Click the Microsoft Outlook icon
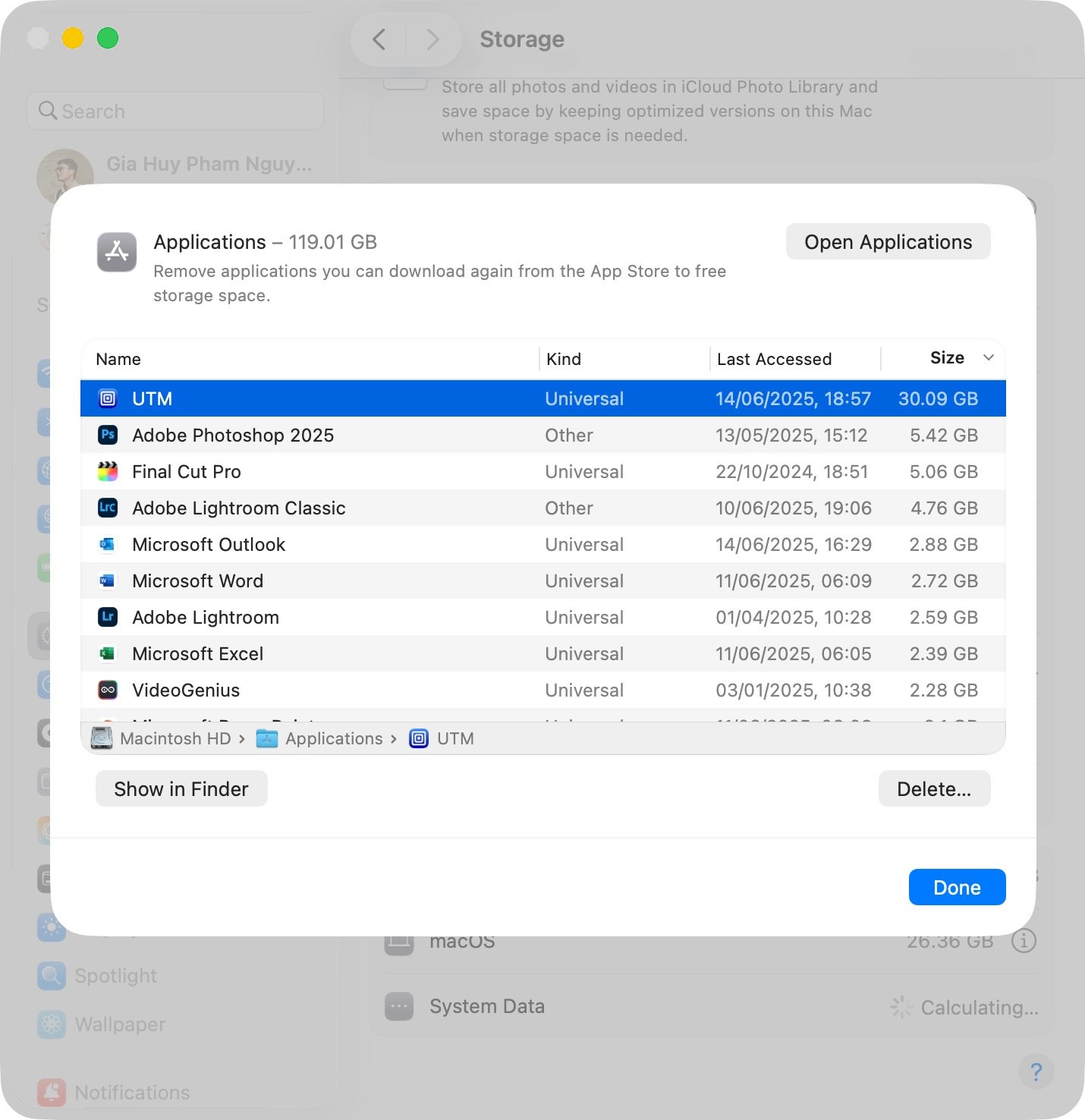1085x1120 pixels. [108, 544]
